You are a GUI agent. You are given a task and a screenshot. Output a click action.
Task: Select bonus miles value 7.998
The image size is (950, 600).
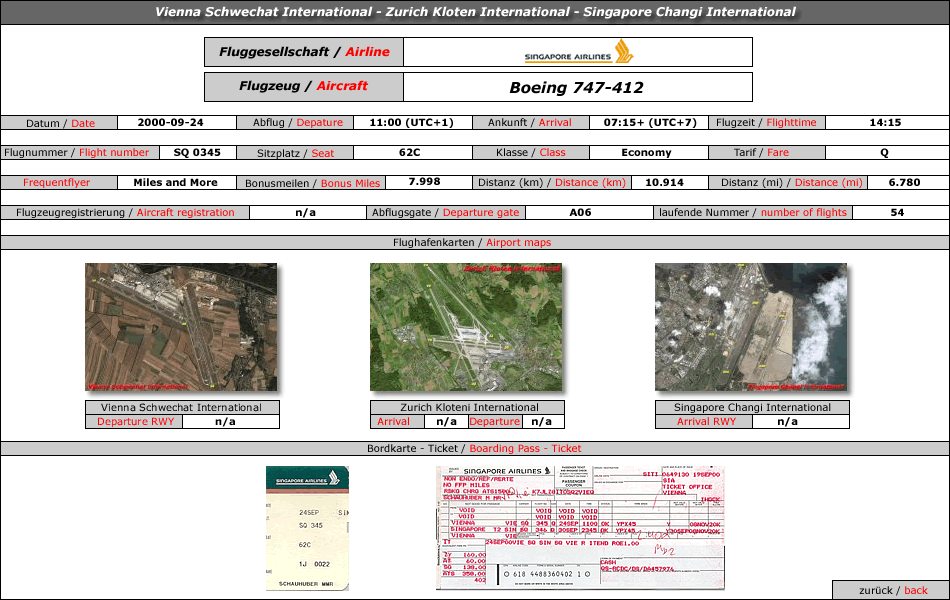tap(424, 182)
